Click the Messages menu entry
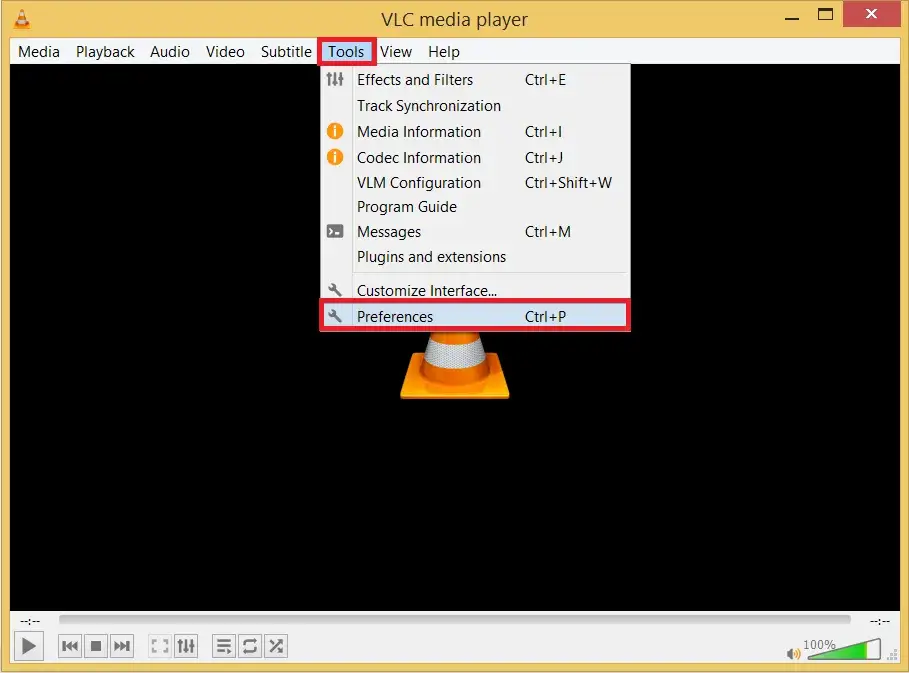 [x=389, y=232]
